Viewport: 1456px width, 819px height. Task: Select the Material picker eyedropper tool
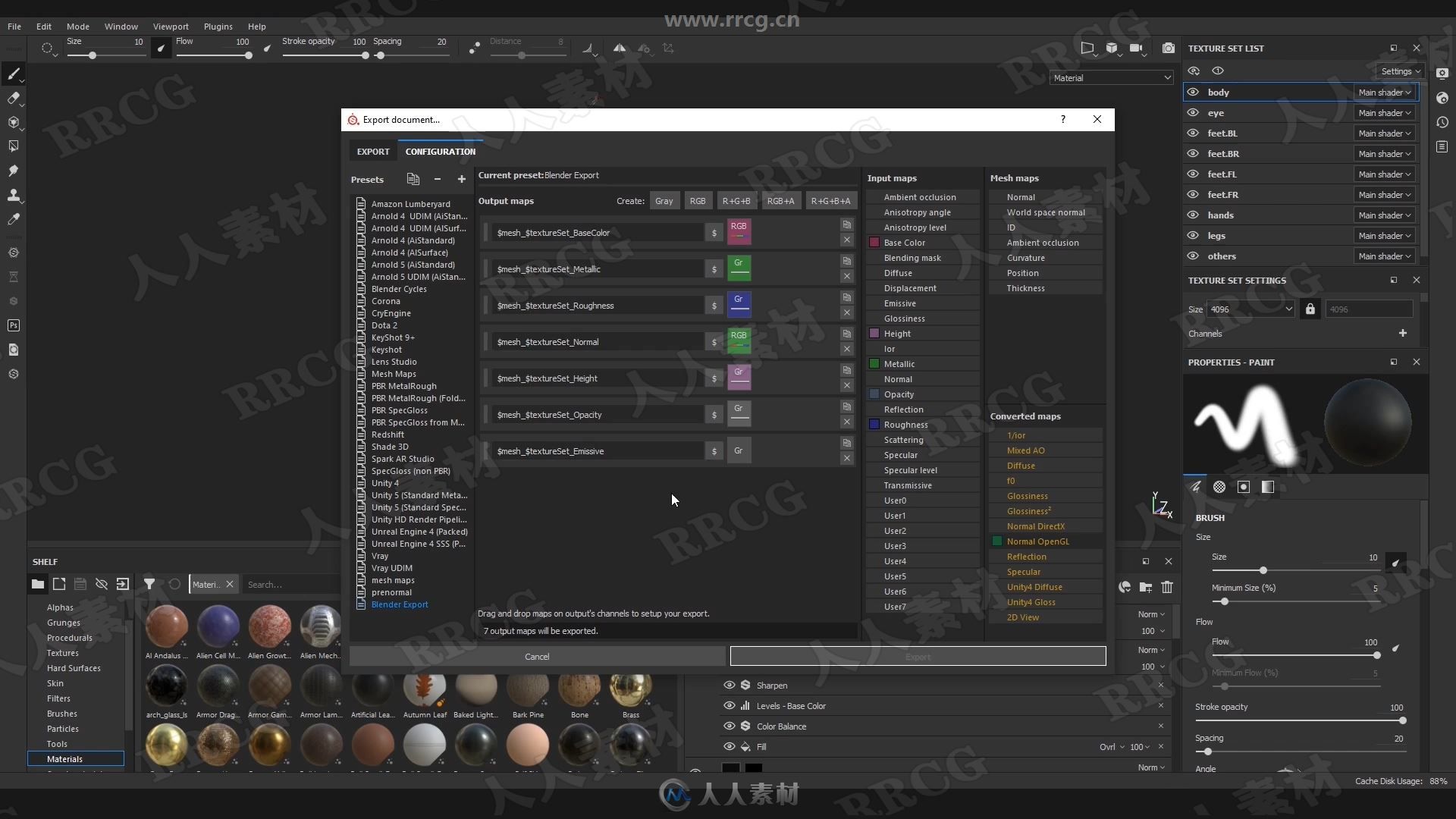(x=13, y=219)
